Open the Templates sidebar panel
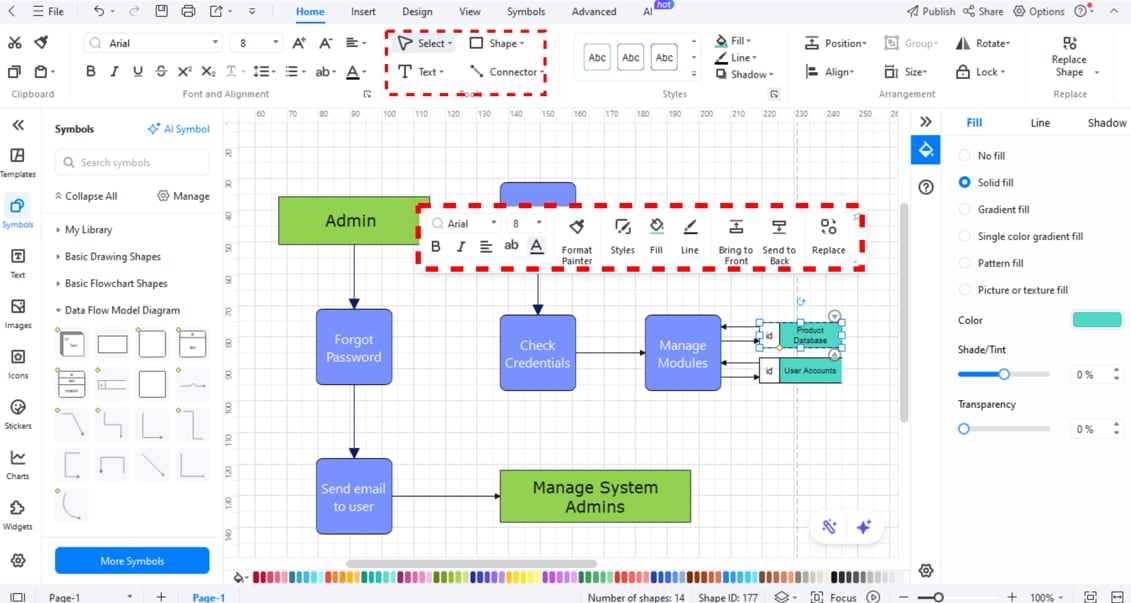1131x603 pixels. (x=18, y=162)
